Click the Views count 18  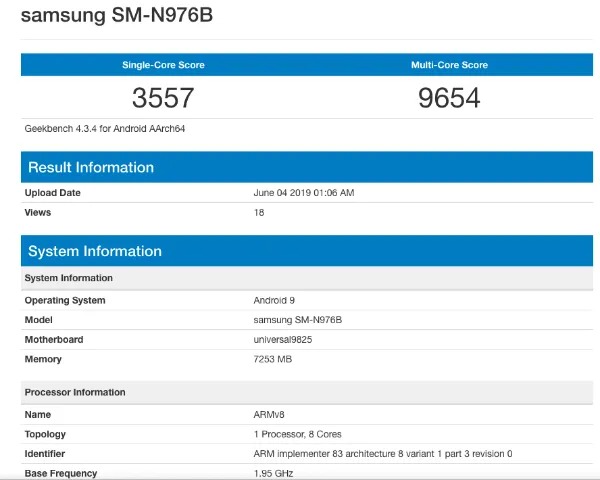[x=259, y=212]
